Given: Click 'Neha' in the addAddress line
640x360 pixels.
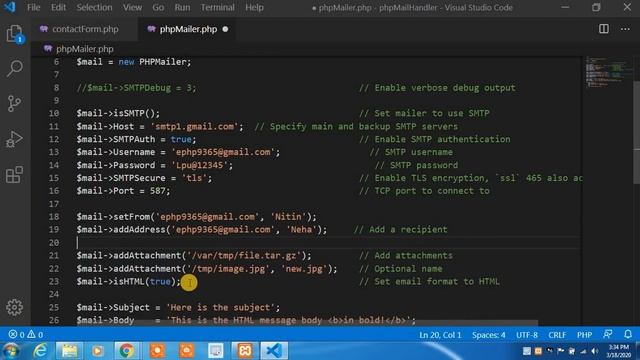Looking at the screenshot, I should [x=301, y=229].
